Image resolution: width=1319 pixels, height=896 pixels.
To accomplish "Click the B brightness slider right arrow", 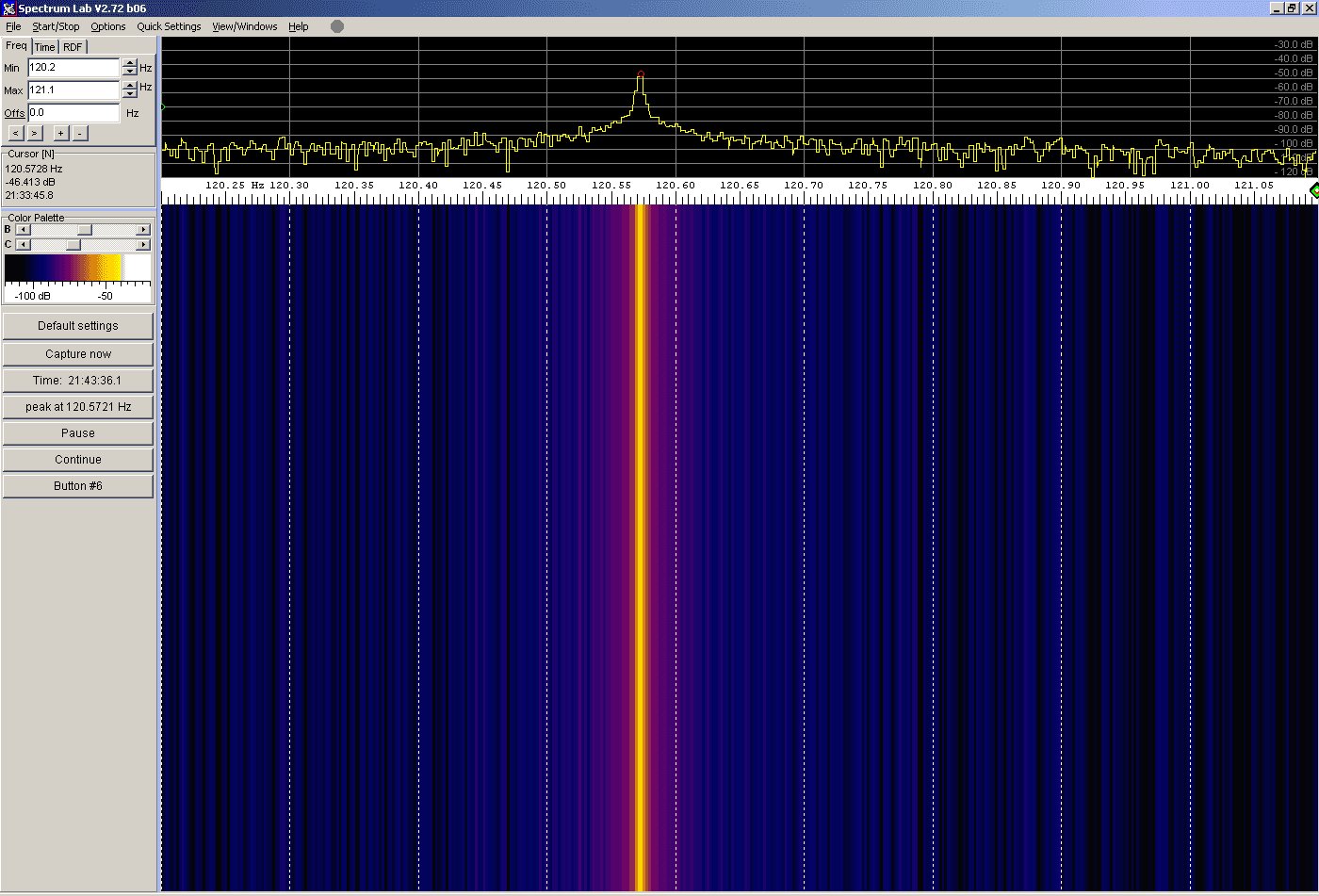I will 143,229.
